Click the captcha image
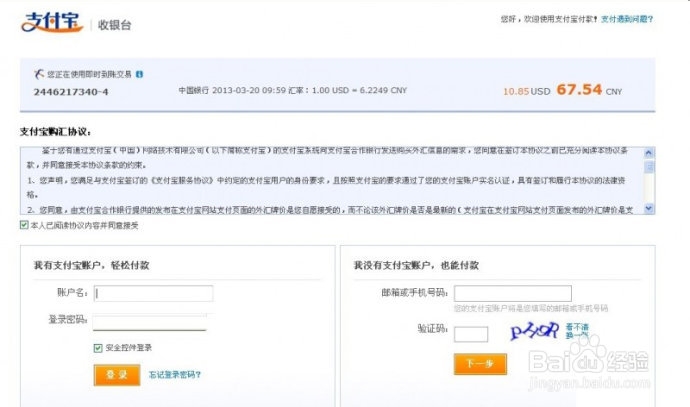This screenshot has width=690, height=407. tap(535, 331)
